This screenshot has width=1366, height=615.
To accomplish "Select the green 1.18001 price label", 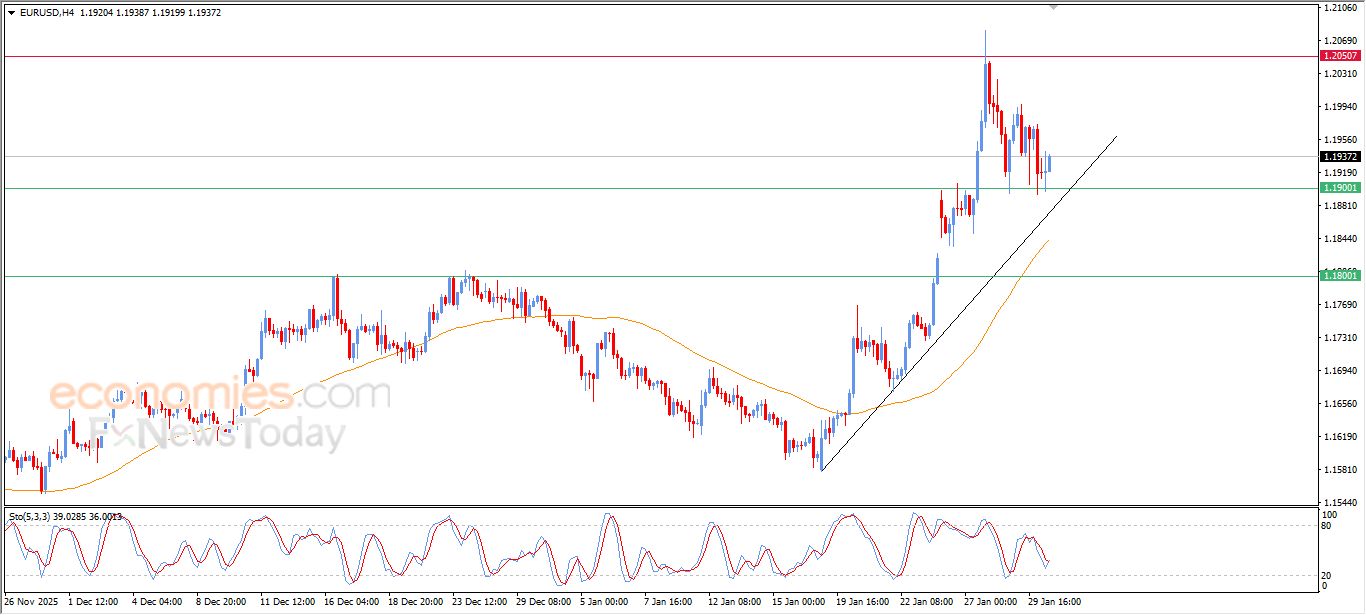I will coord(1340,276).
